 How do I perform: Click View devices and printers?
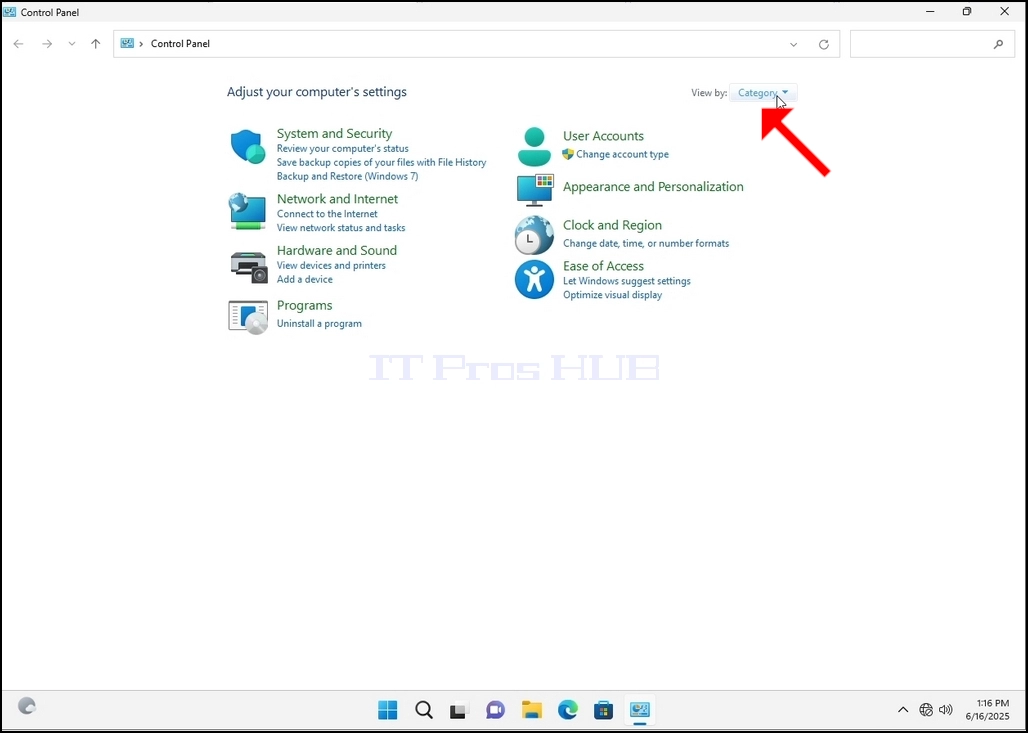pos(331,266)
